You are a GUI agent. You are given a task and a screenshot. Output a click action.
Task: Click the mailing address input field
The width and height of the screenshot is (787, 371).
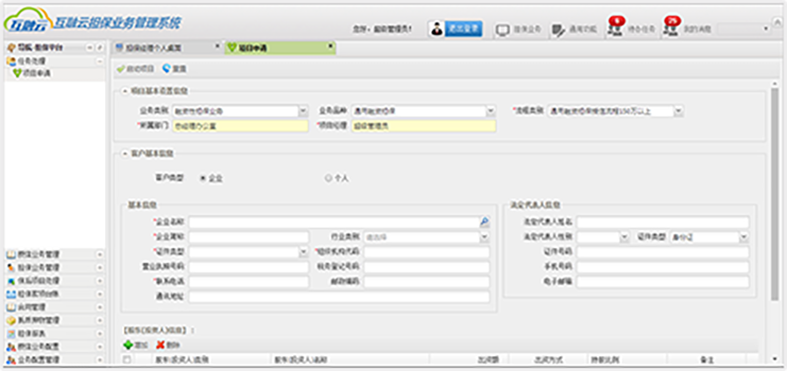339,297
